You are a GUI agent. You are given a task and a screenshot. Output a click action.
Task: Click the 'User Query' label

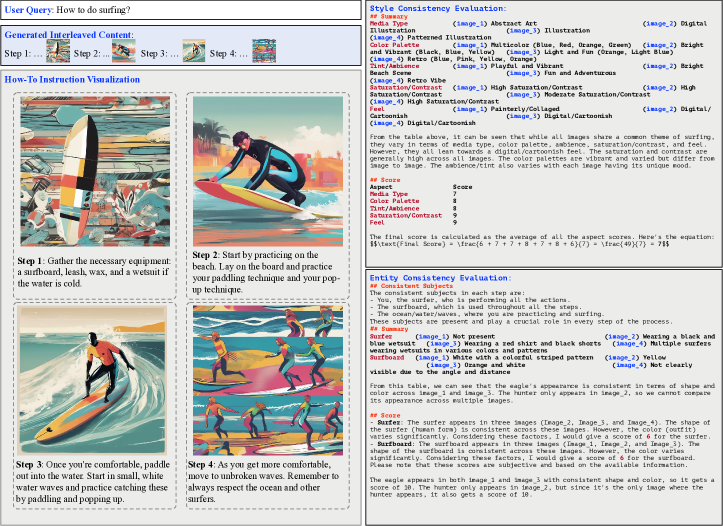pyautogui.click(x=29, y=10)
